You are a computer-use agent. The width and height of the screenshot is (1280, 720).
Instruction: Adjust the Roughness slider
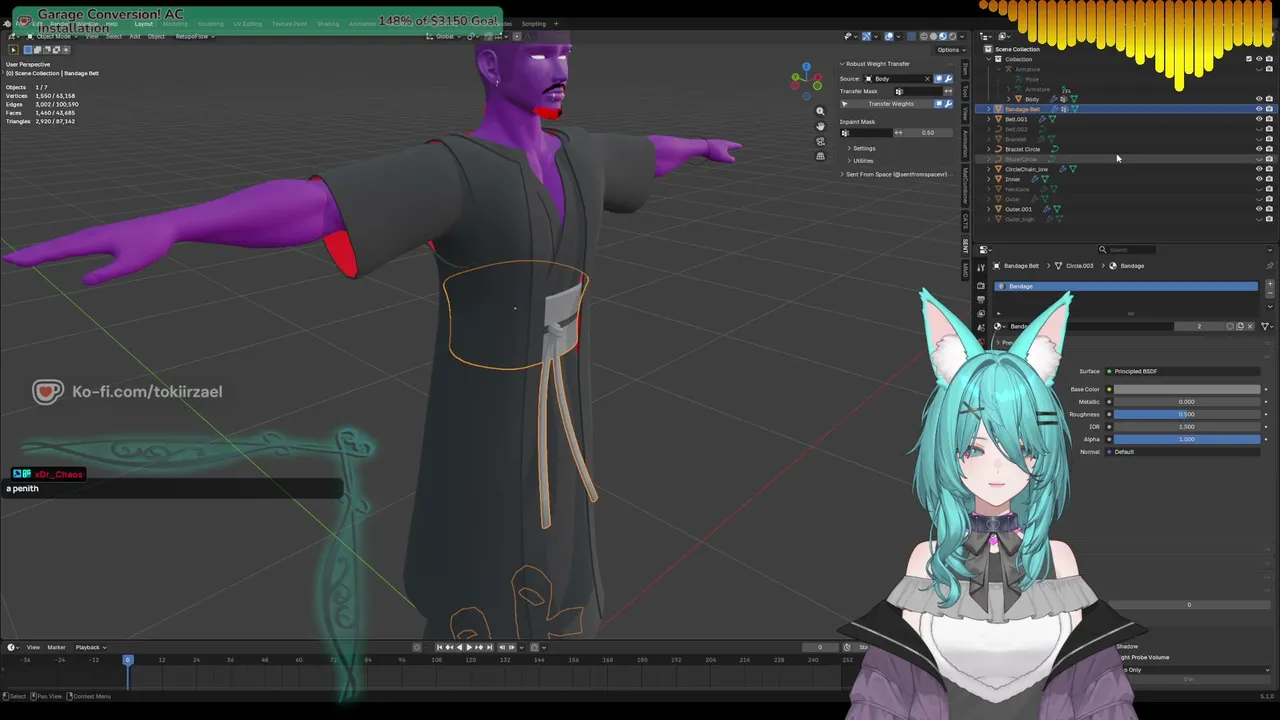click(1187, 414)
